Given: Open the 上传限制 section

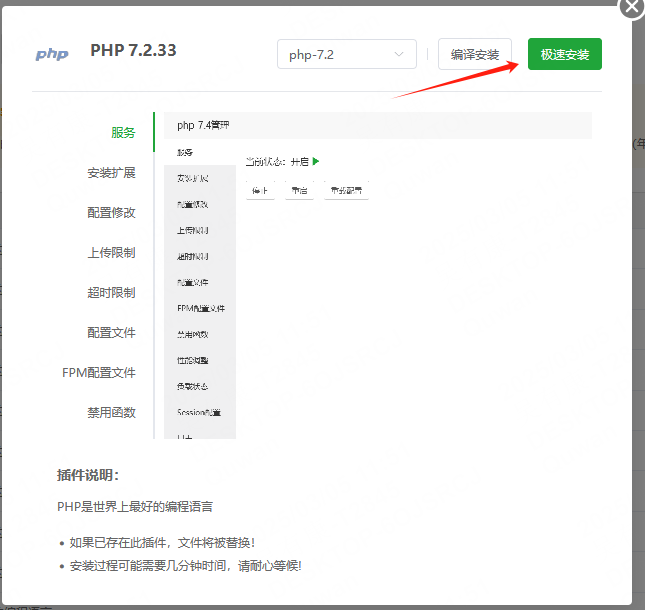Looking at the screenshot, I should [x=111, y=253].
